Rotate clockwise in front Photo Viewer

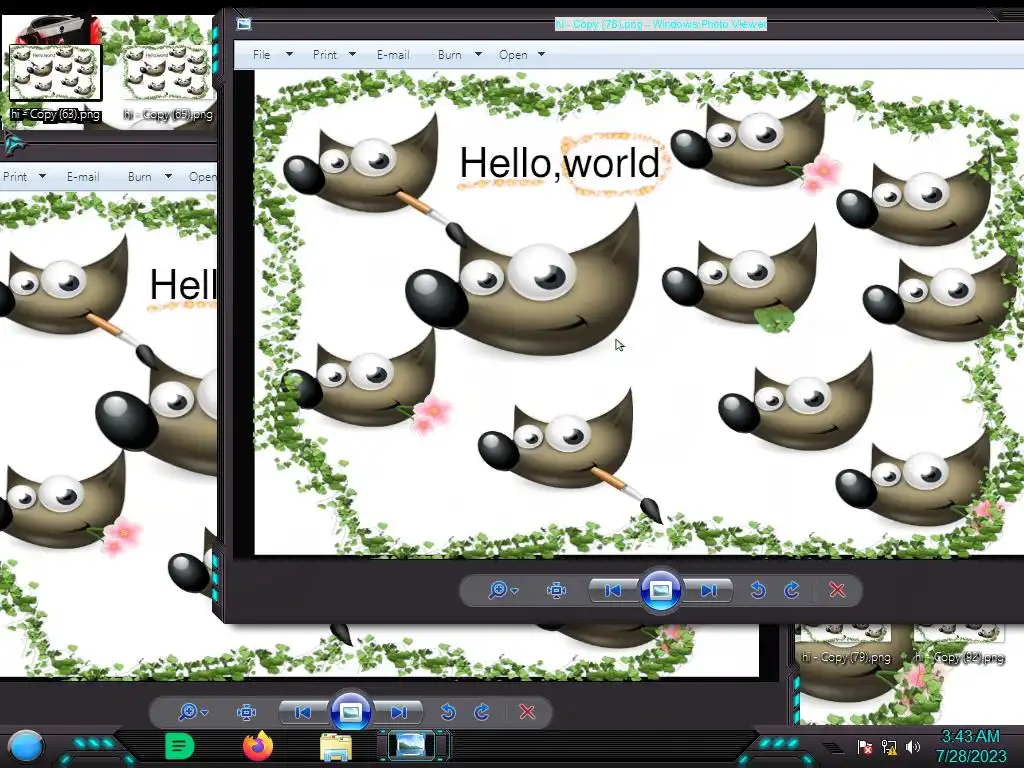792,590
